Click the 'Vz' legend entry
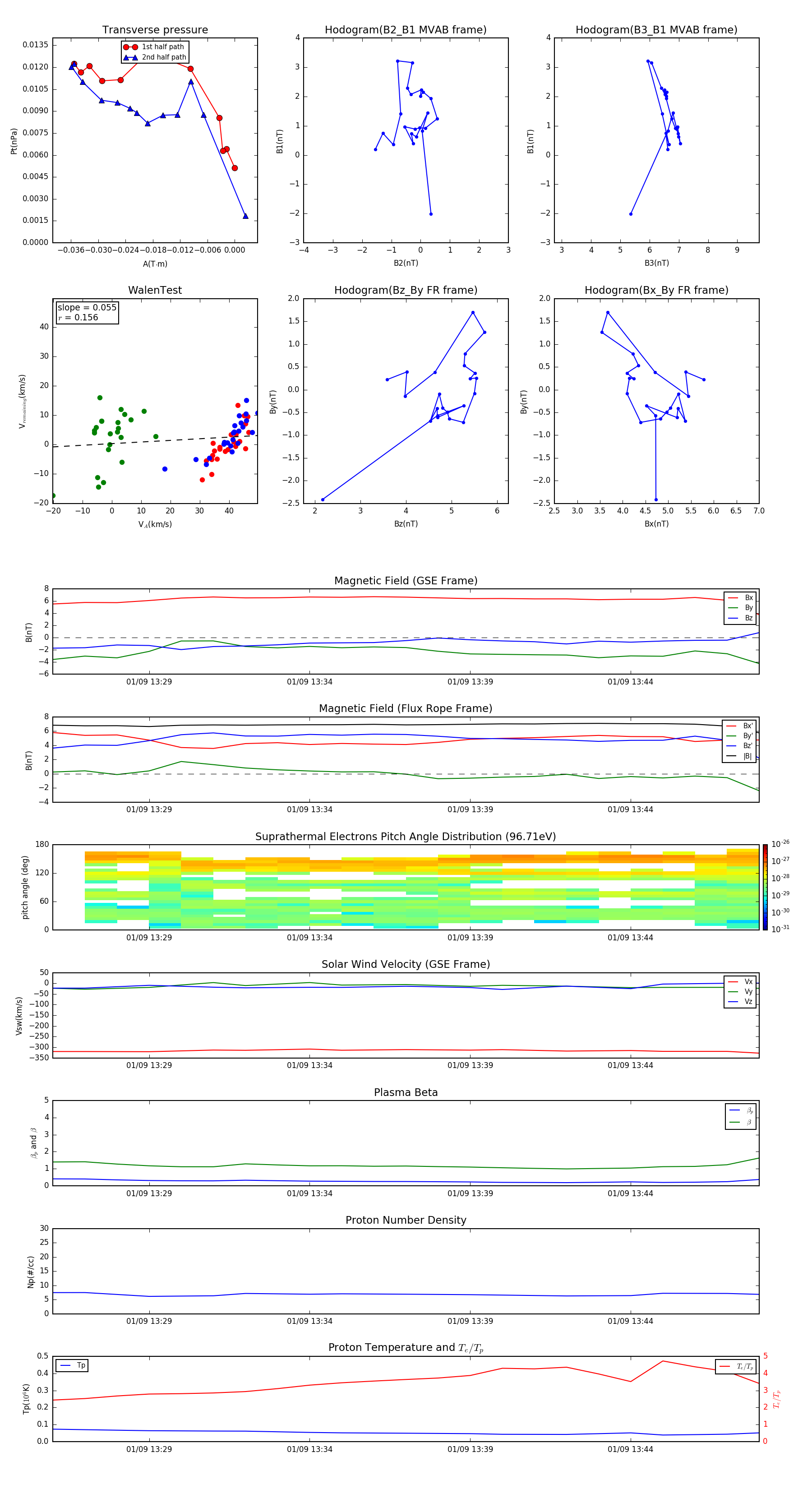 pyautogui.click(x=741, y=1002)
